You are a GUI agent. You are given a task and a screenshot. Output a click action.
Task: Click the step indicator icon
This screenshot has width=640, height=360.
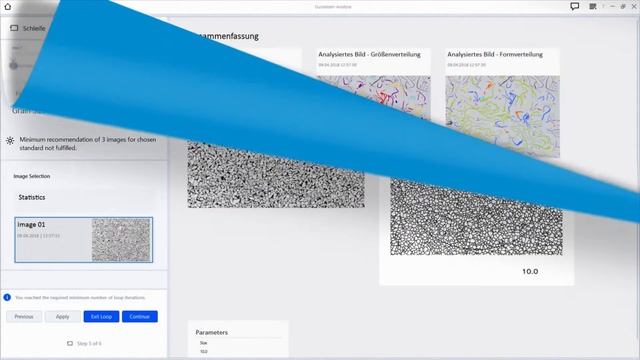[x=70, y=343]
